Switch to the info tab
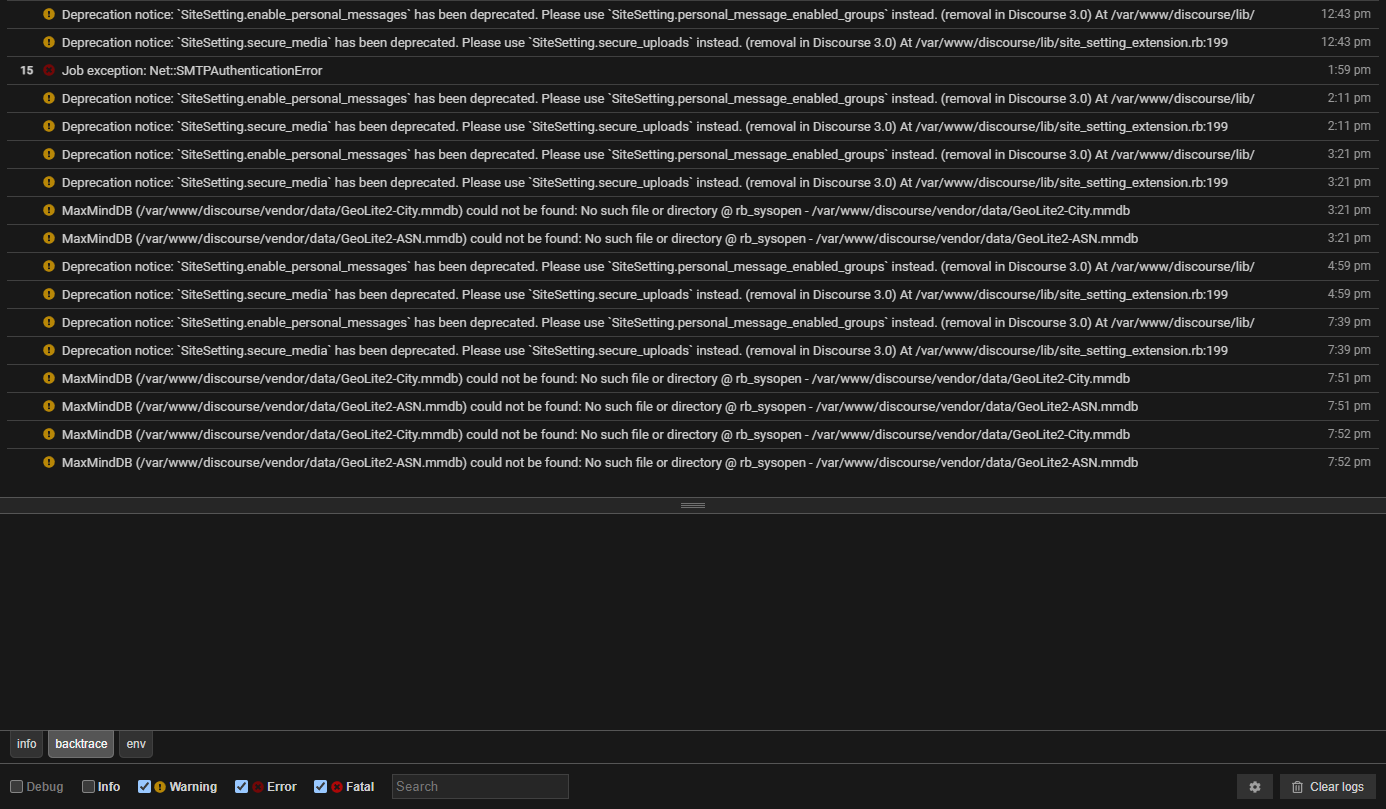 [x=26, y=744]
